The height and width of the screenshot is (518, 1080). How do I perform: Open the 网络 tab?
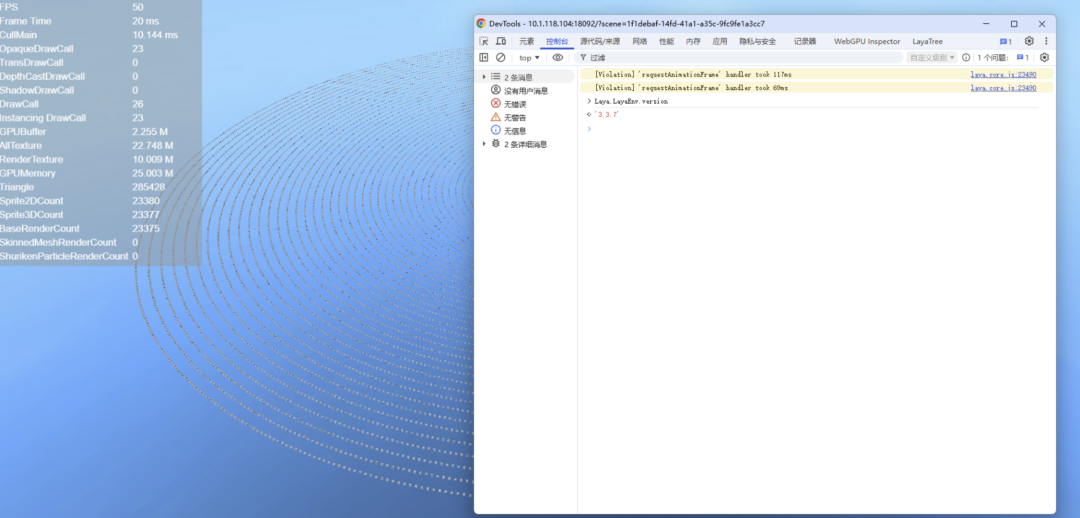tap(640, 41)
